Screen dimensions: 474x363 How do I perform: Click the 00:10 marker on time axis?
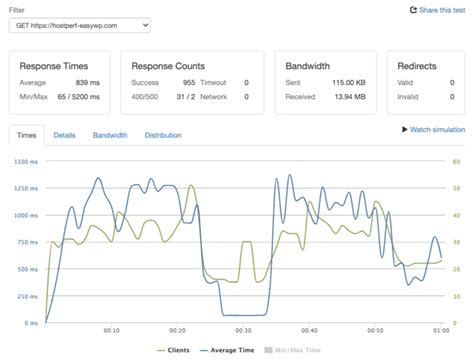tap(111, 331)
